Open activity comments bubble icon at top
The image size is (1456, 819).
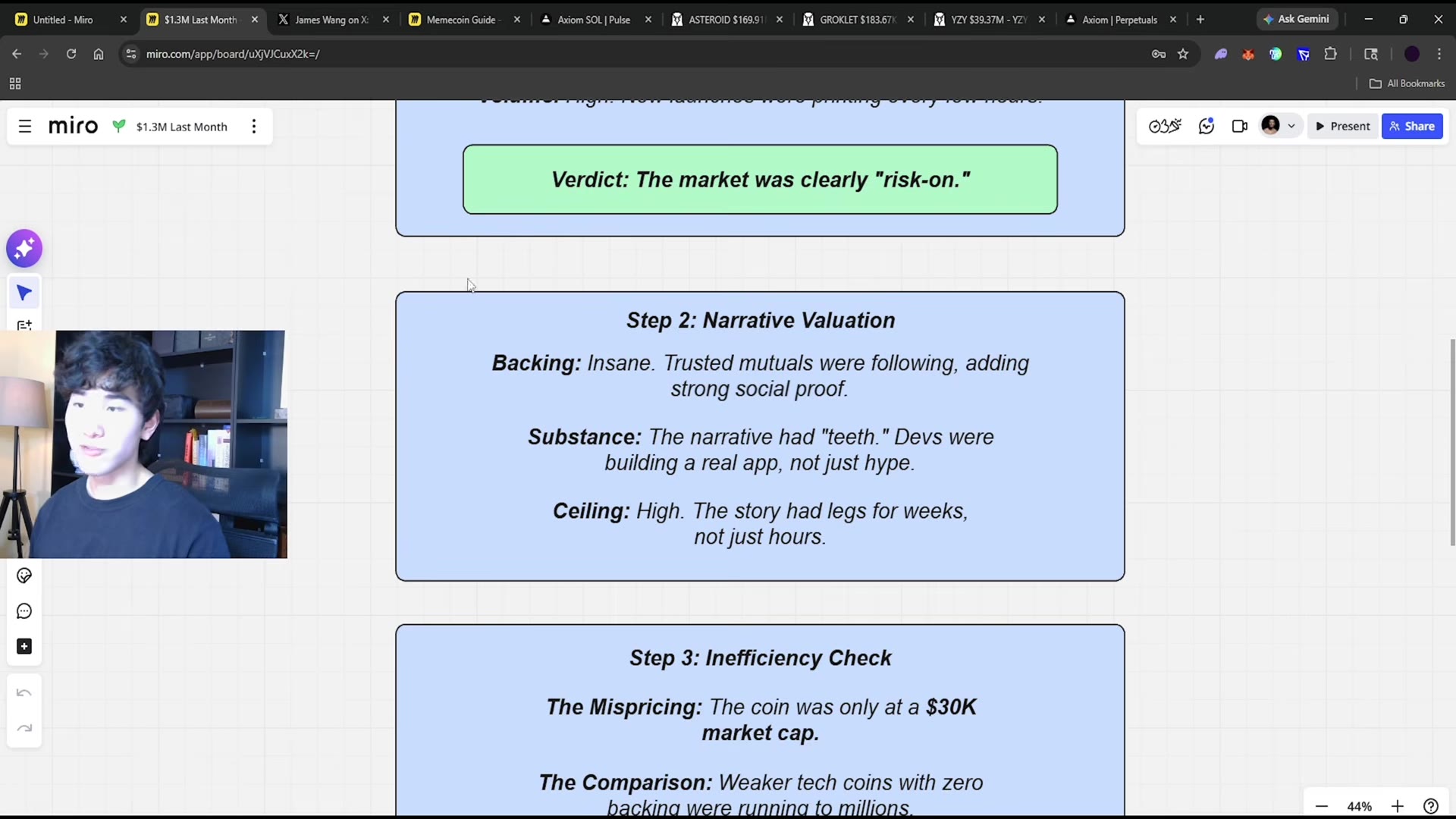(x=1207, y=127)
